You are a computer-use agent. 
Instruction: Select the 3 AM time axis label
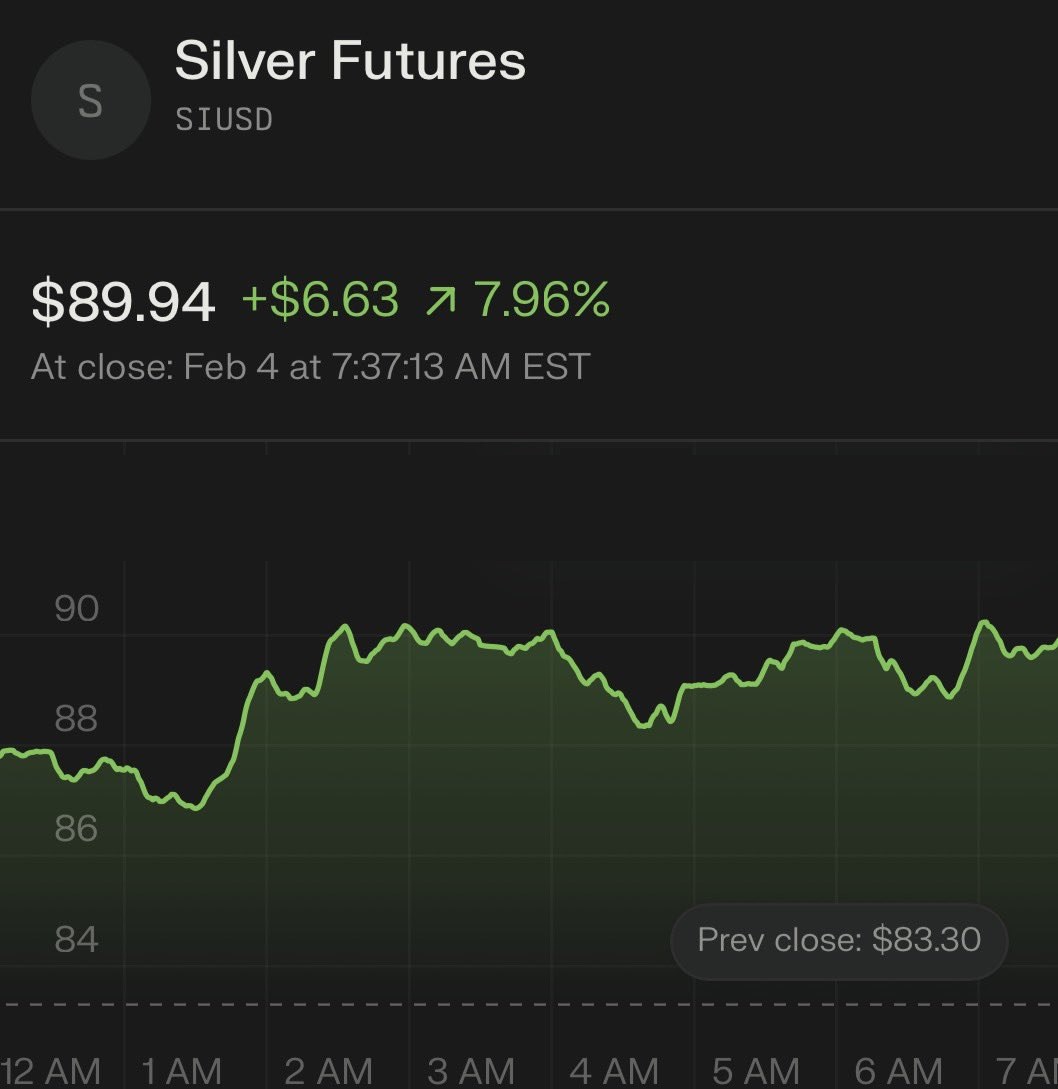click(x=471, y=1071)
